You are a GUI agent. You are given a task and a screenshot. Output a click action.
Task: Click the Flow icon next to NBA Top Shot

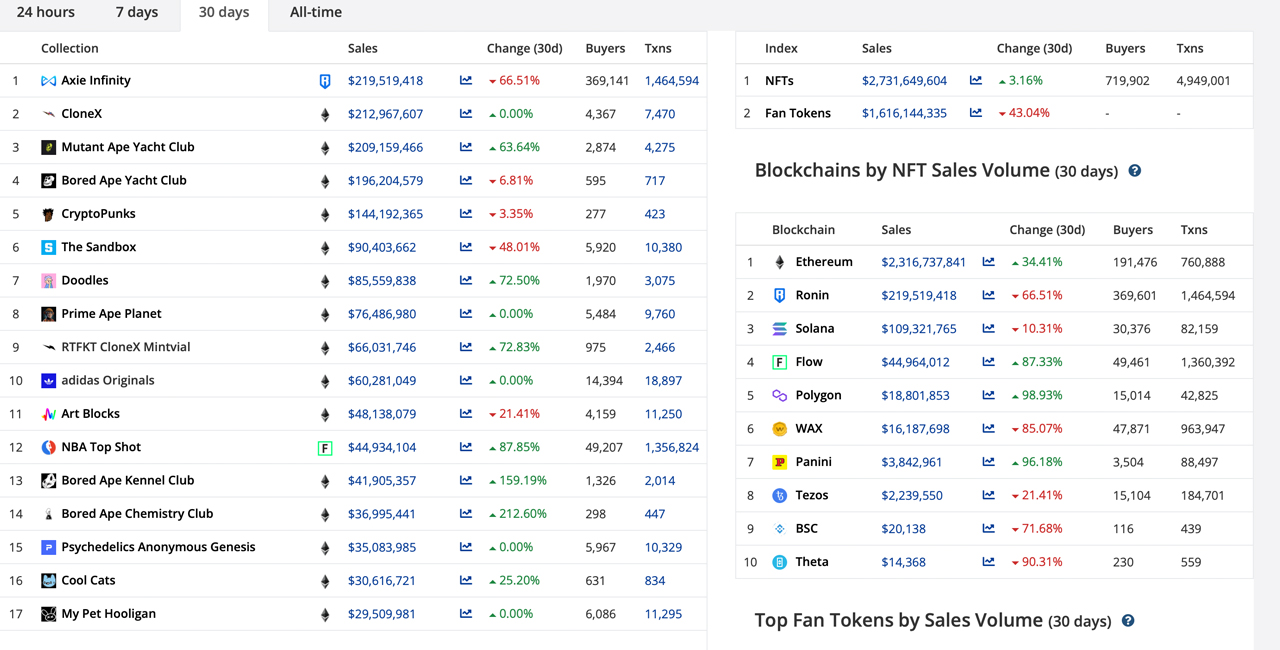click(324, 447)
